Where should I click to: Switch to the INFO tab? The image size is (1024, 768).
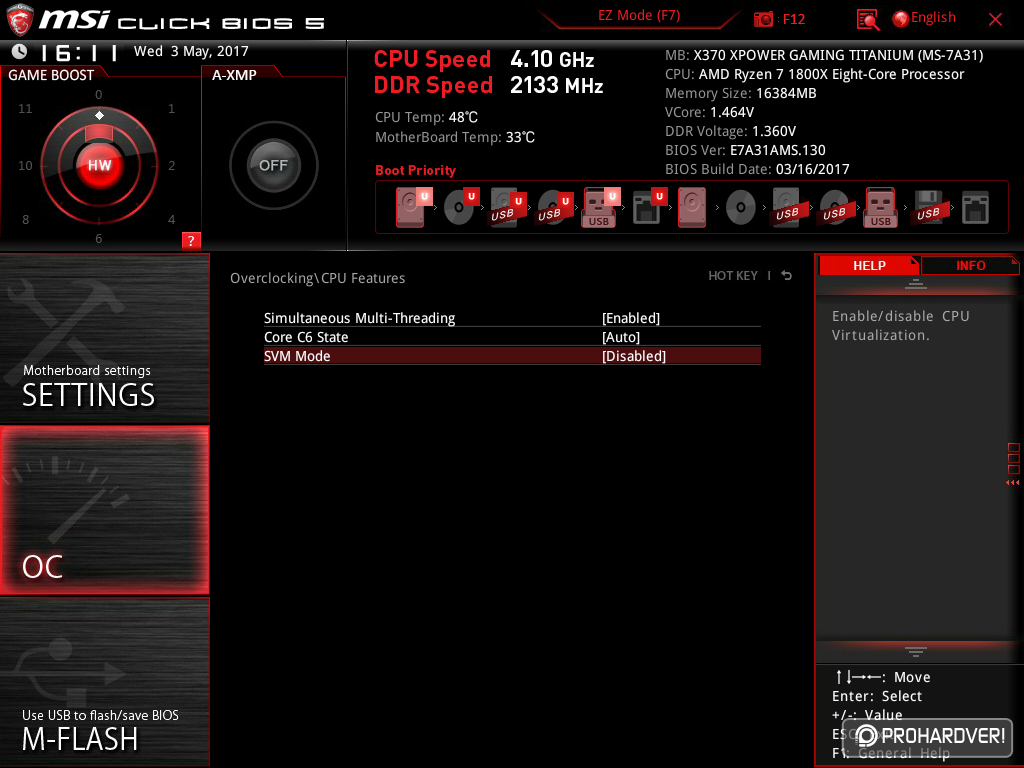pos(970,265)
